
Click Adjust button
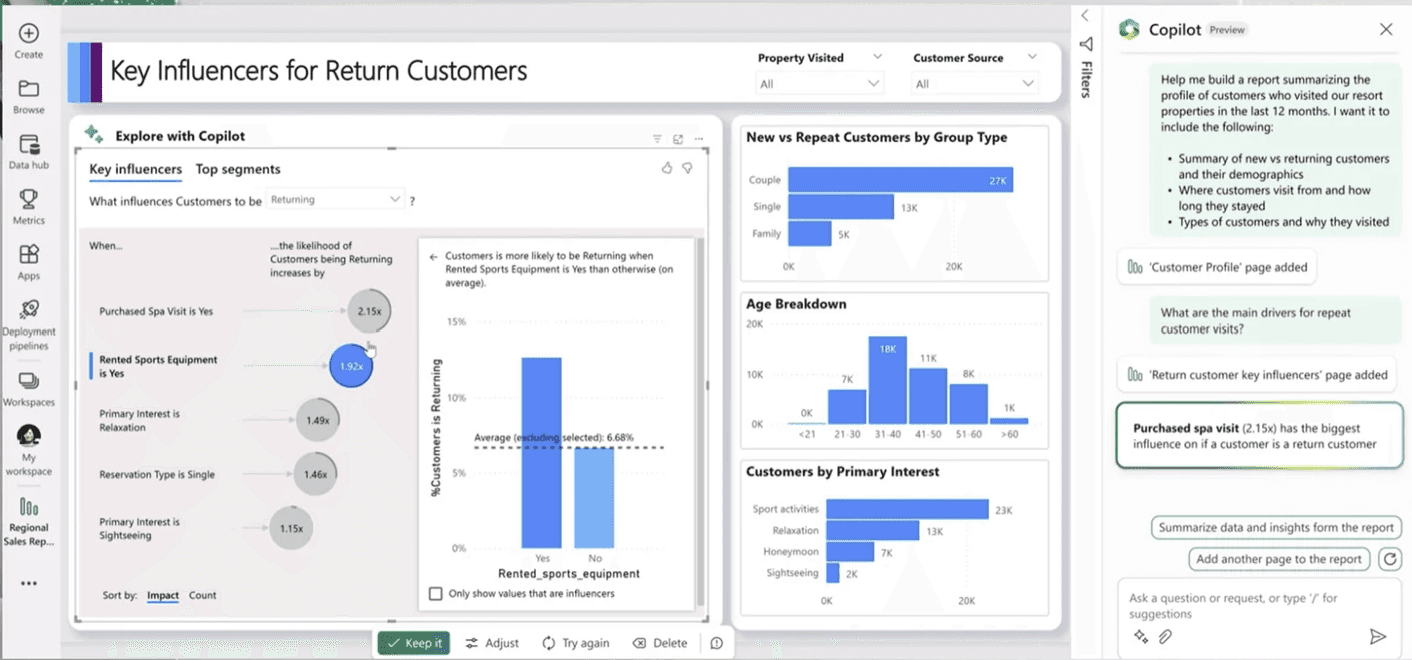(x=492, y=643)
